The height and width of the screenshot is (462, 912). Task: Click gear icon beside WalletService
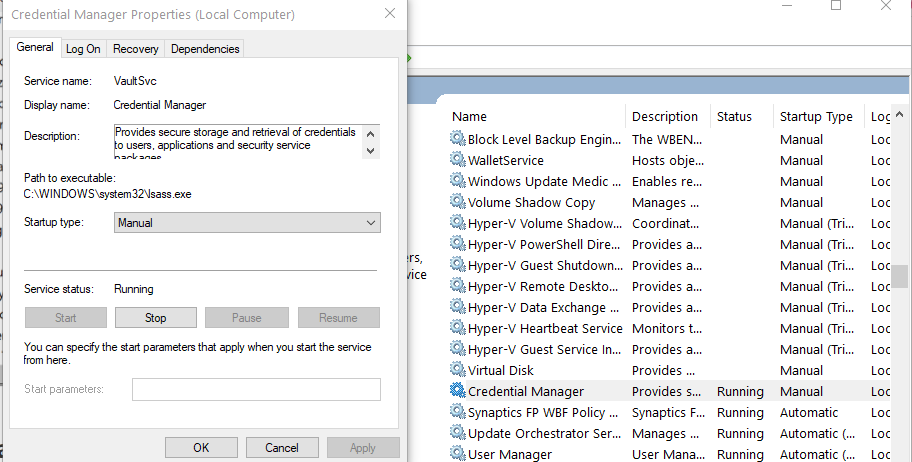[458, 159]
